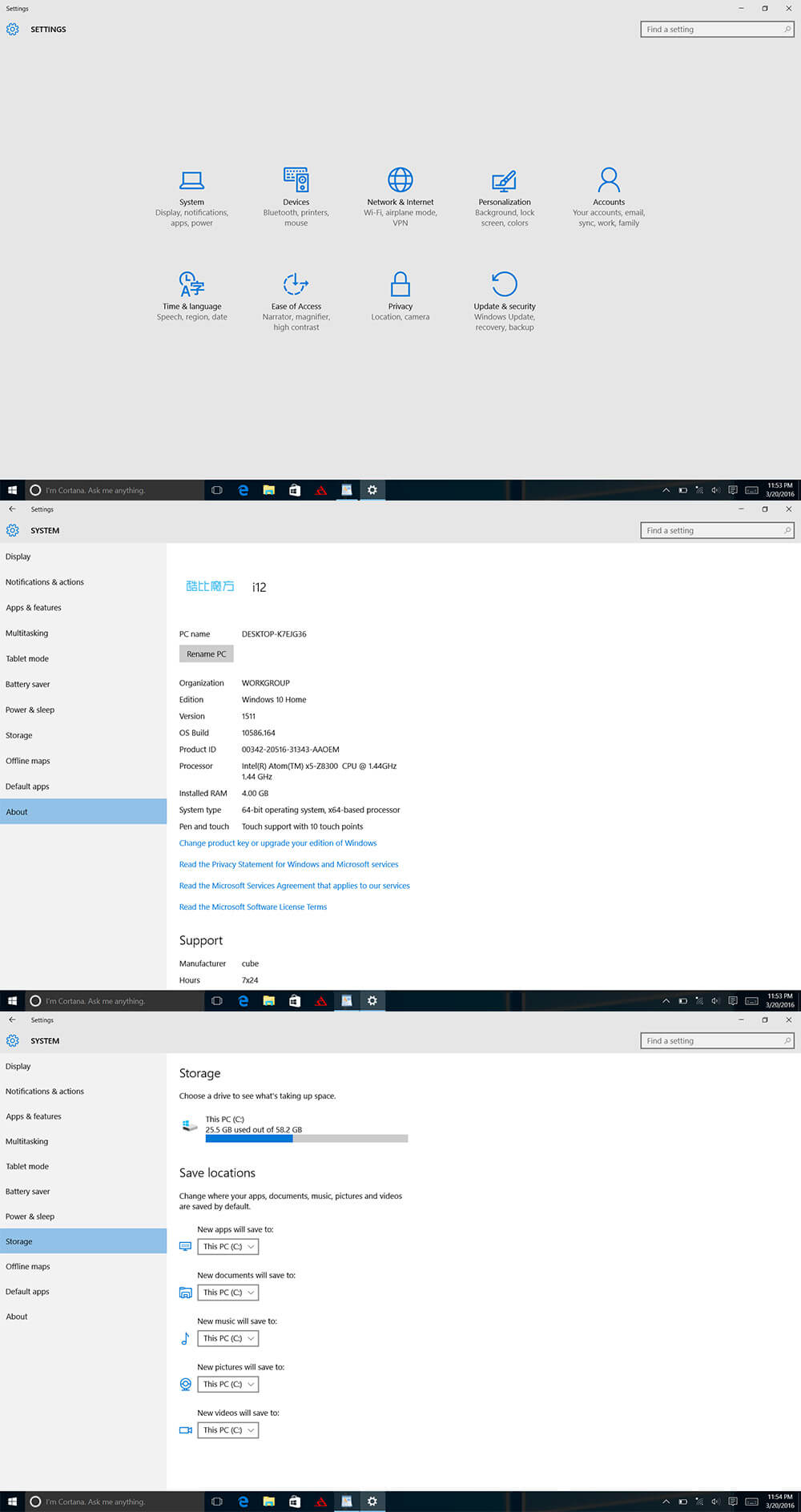Image resolution: width=801 pixels, height=1512 pixels.
Task: Select Apps & features in the Storage page sidebar
Action: [83, 1116]
